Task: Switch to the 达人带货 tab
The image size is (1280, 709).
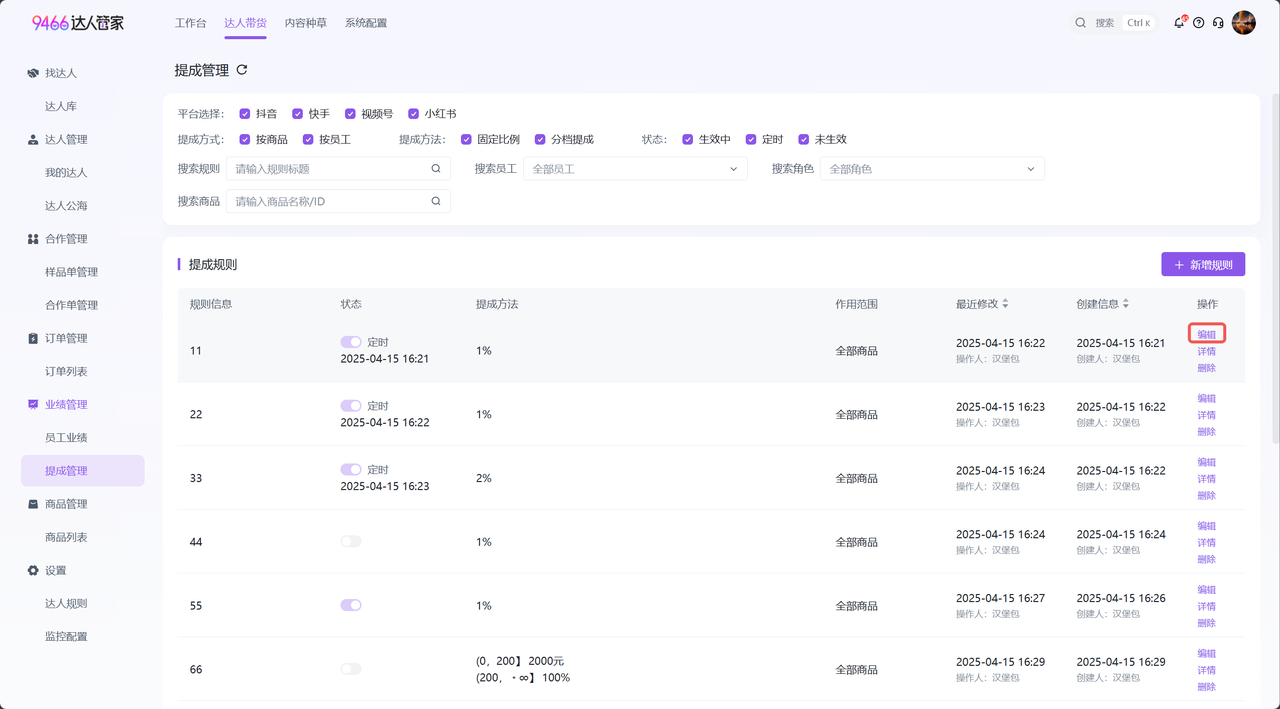Action: pos(245,22)
